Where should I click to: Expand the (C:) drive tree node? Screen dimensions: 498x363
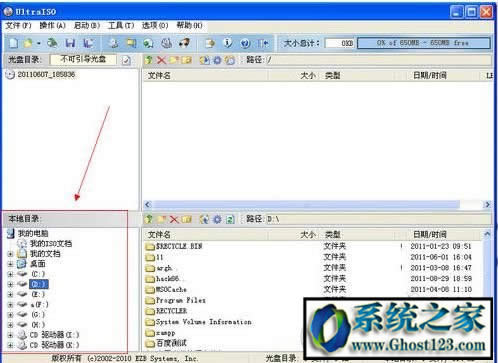point(10,274)
